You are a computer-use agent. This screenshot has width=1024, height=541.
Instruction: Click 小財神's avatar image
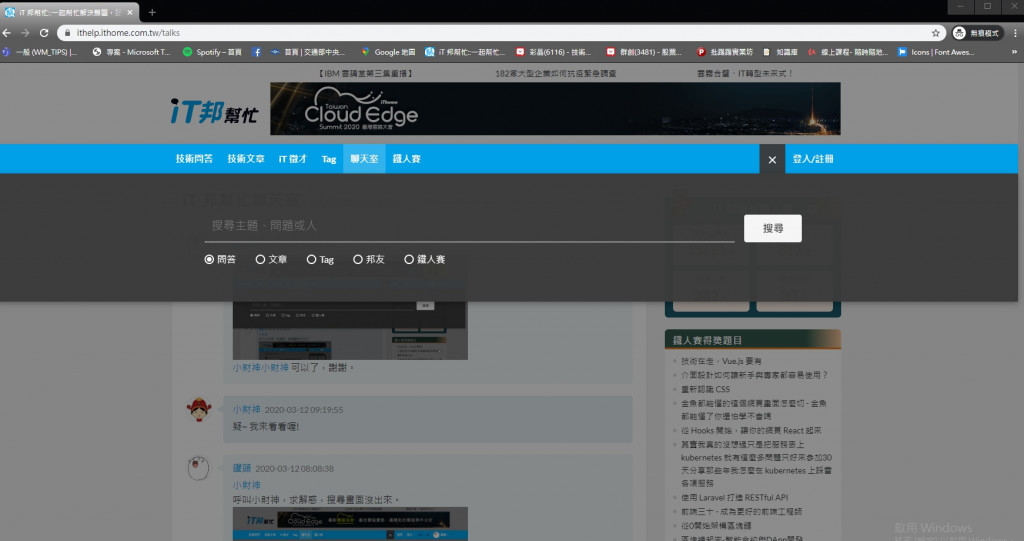point(199,410)
